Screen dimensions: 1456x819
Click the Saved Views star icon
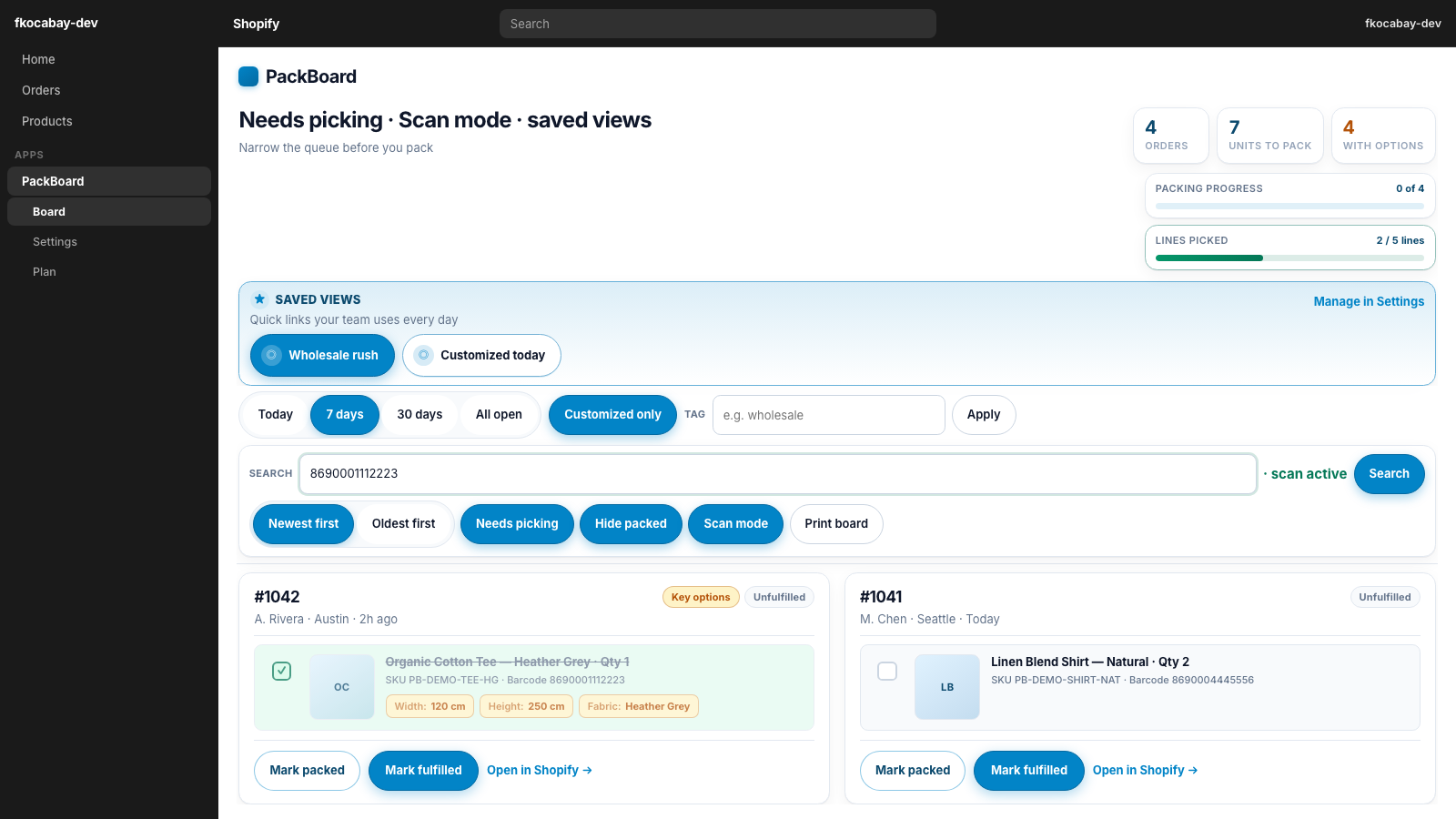click(x=259, y=299)
